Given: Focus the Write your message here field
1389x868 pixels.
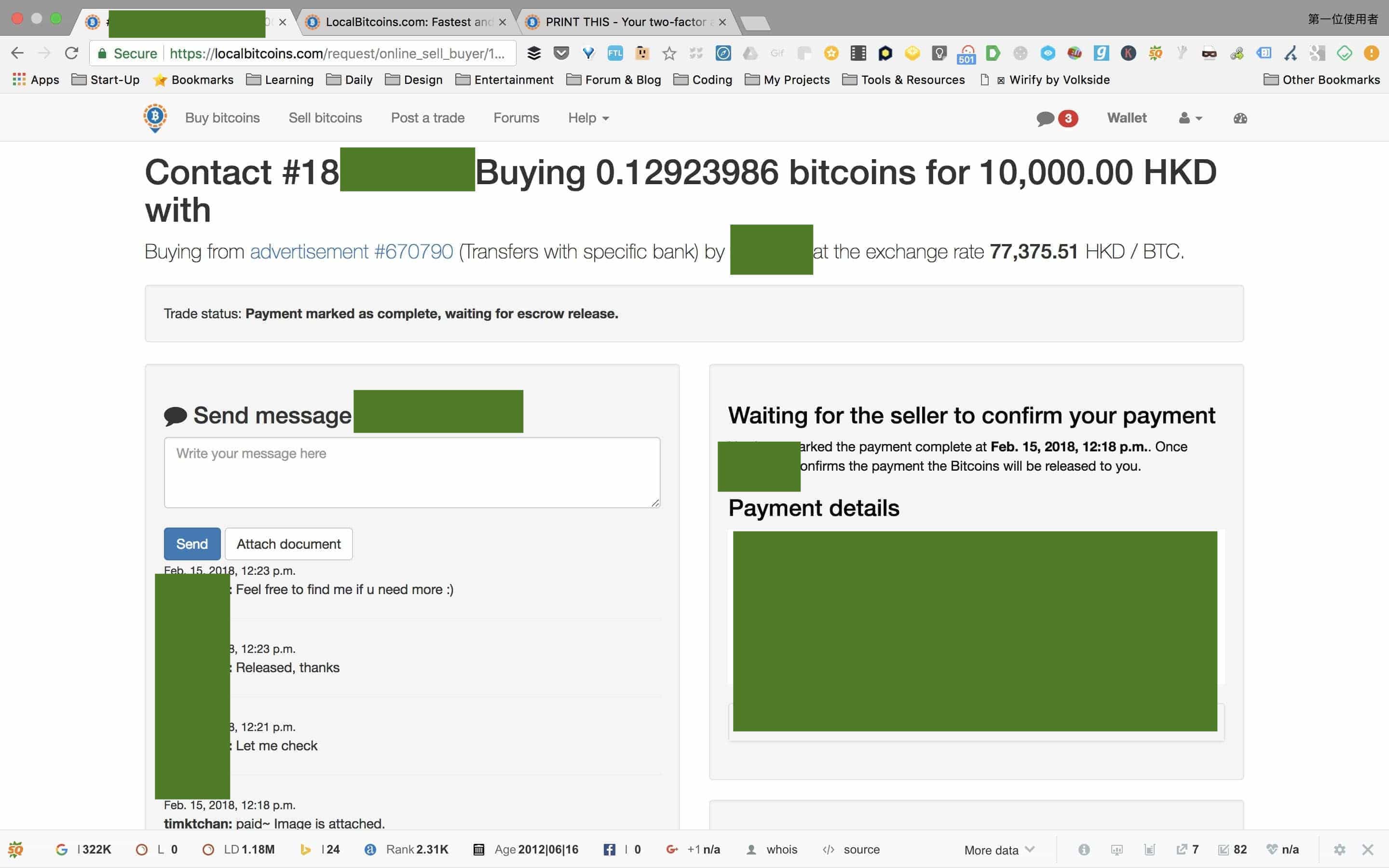Looking at the screenshot, I should (412, 473).
